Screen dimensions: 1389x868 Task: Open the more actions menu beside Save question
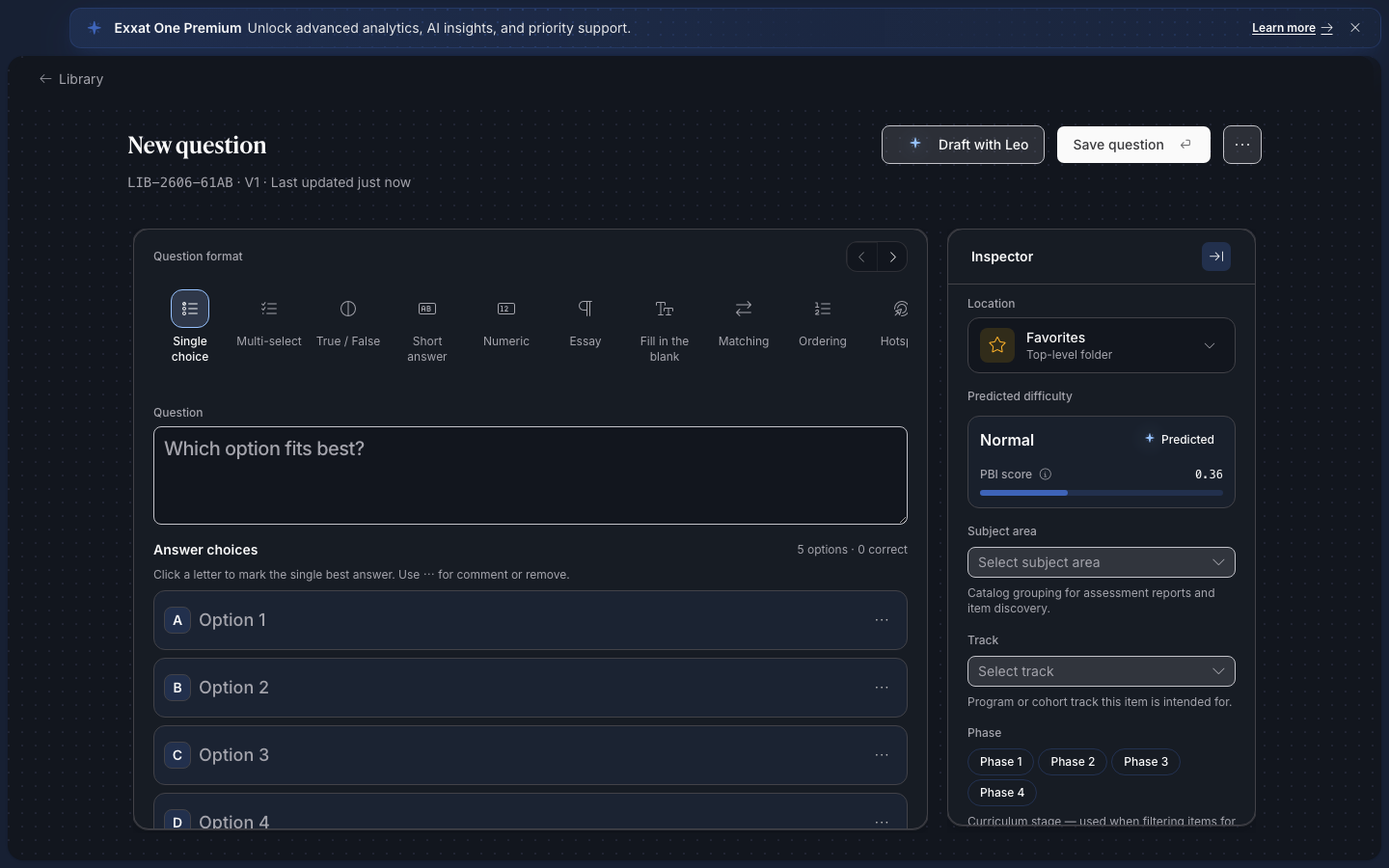tap(1242, 145)
